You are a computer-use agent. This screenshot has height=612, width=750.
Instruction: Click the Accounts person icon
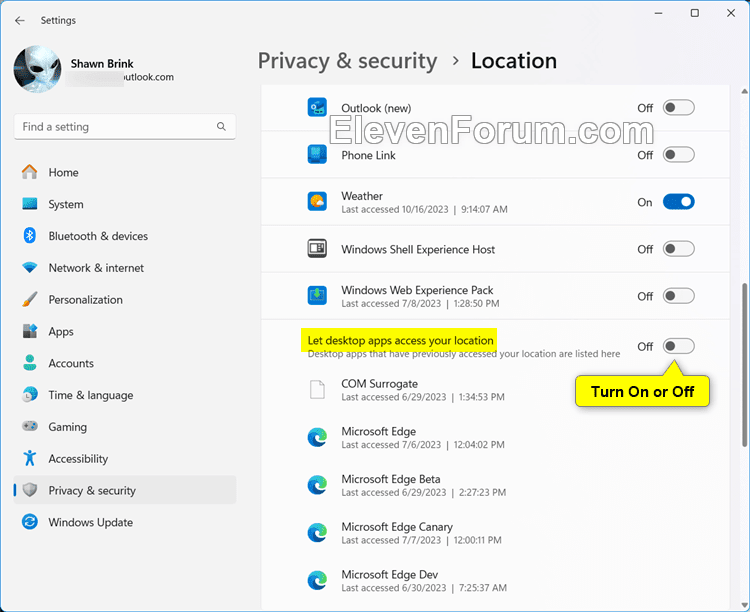point(30,363)
